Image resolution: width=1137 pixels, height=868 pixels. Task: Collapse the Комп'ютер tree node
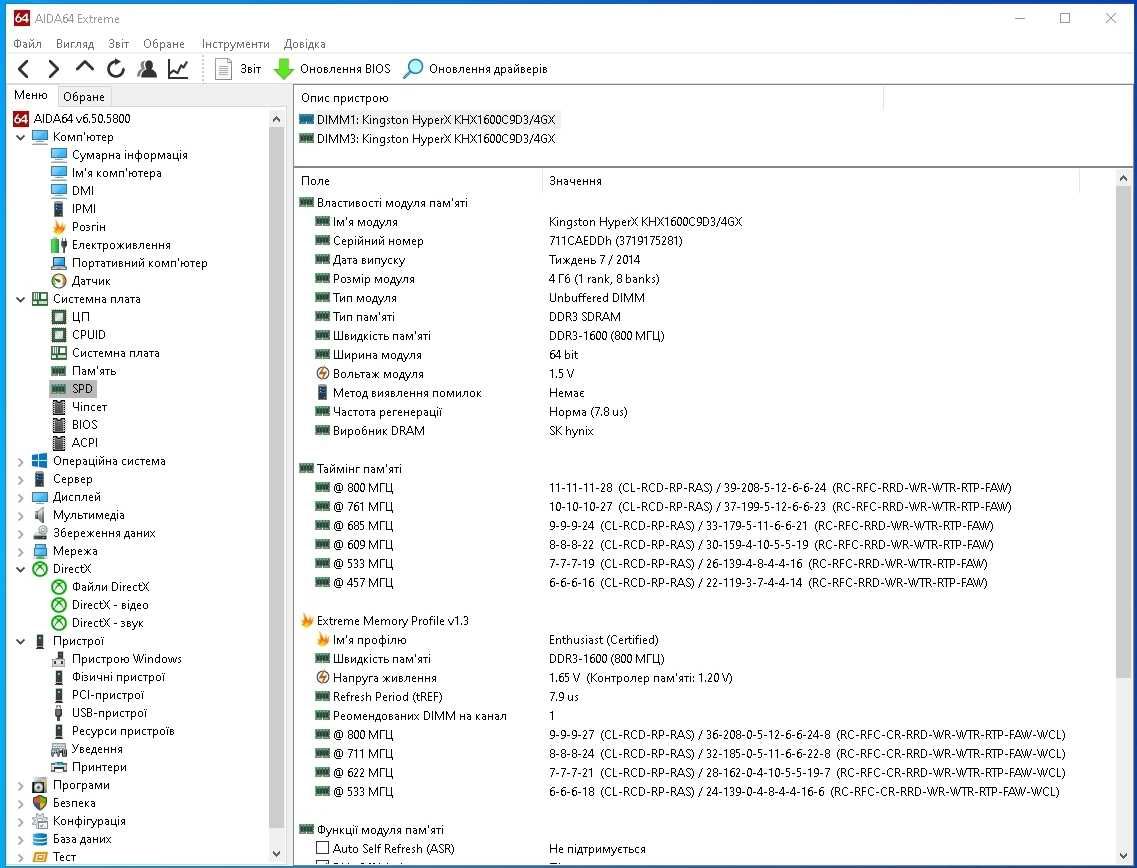coord(20,137)
